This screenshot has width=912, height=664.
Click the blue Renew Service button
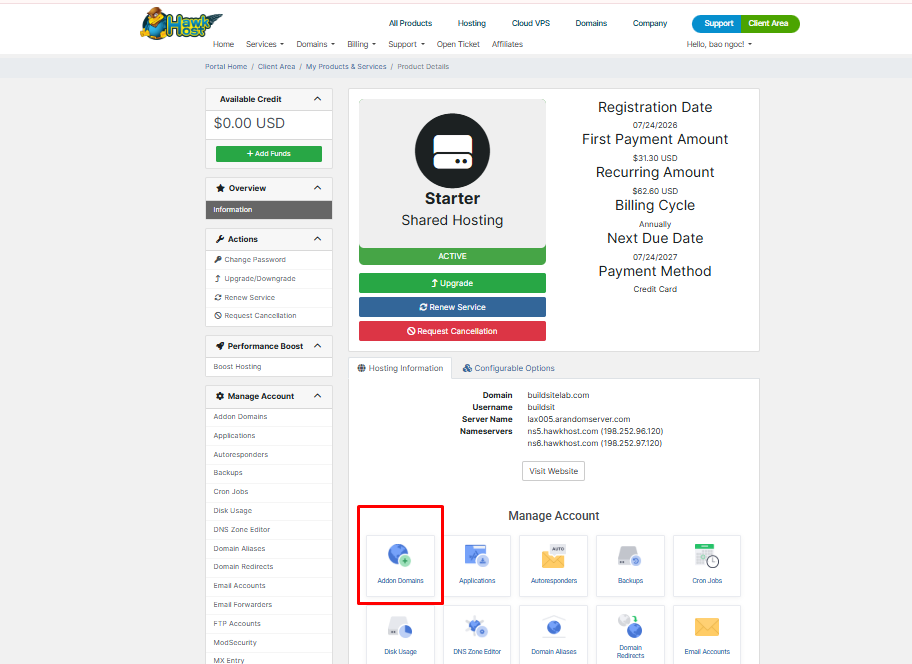(452, 307)
